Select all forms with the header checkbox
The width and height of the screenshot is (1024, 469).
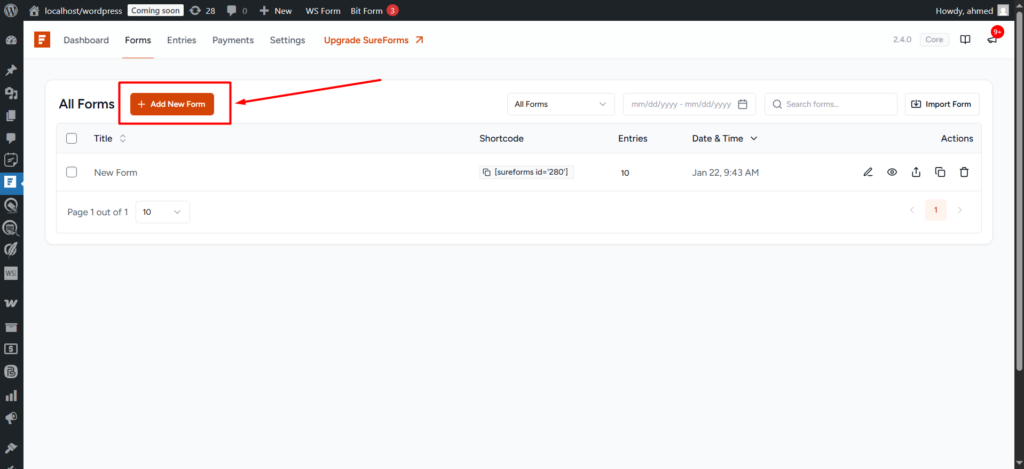click(72, 138)
